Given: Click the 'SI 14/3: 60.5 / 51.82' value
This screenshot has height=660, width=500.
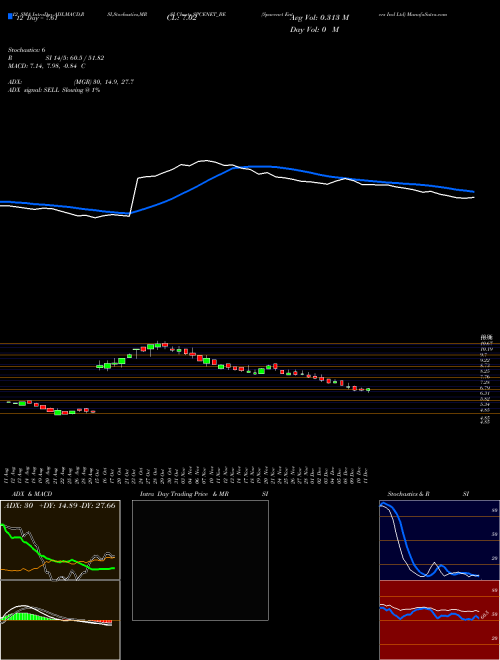Looking at the screenshot, I should click(75, 58).
